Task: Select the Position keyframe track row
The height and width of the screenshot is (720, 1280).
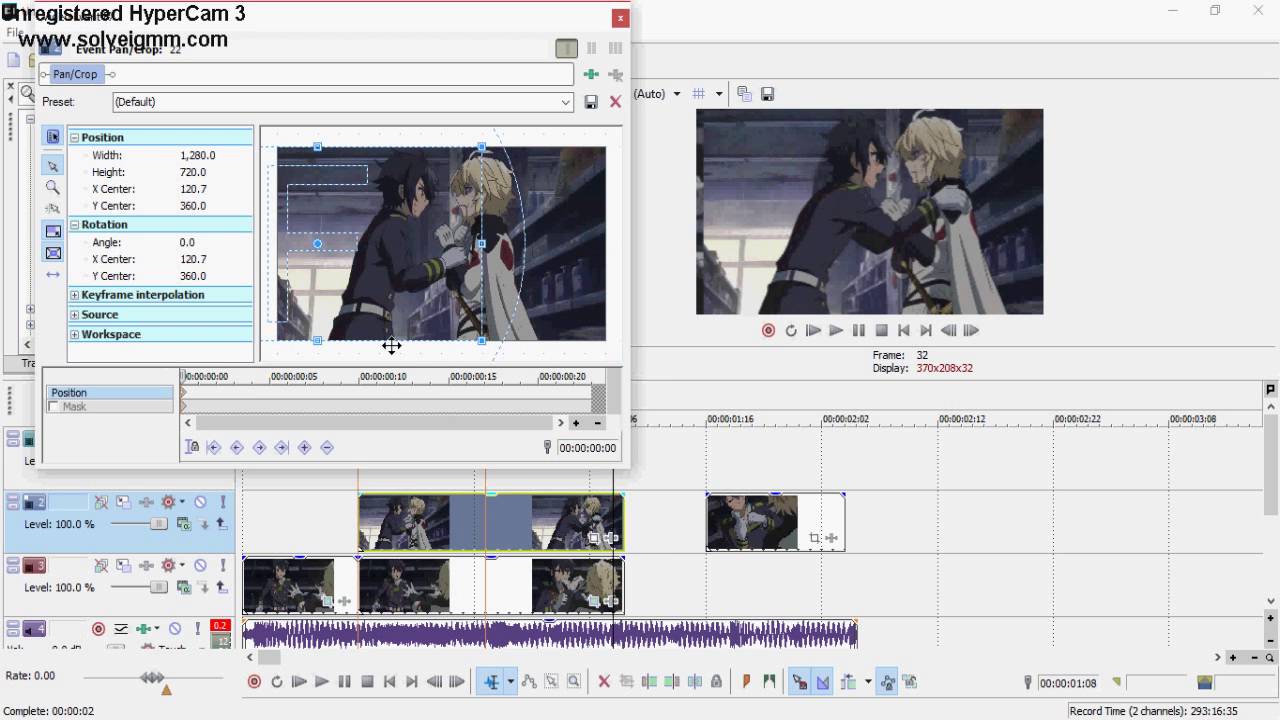Action: point(110,393)
